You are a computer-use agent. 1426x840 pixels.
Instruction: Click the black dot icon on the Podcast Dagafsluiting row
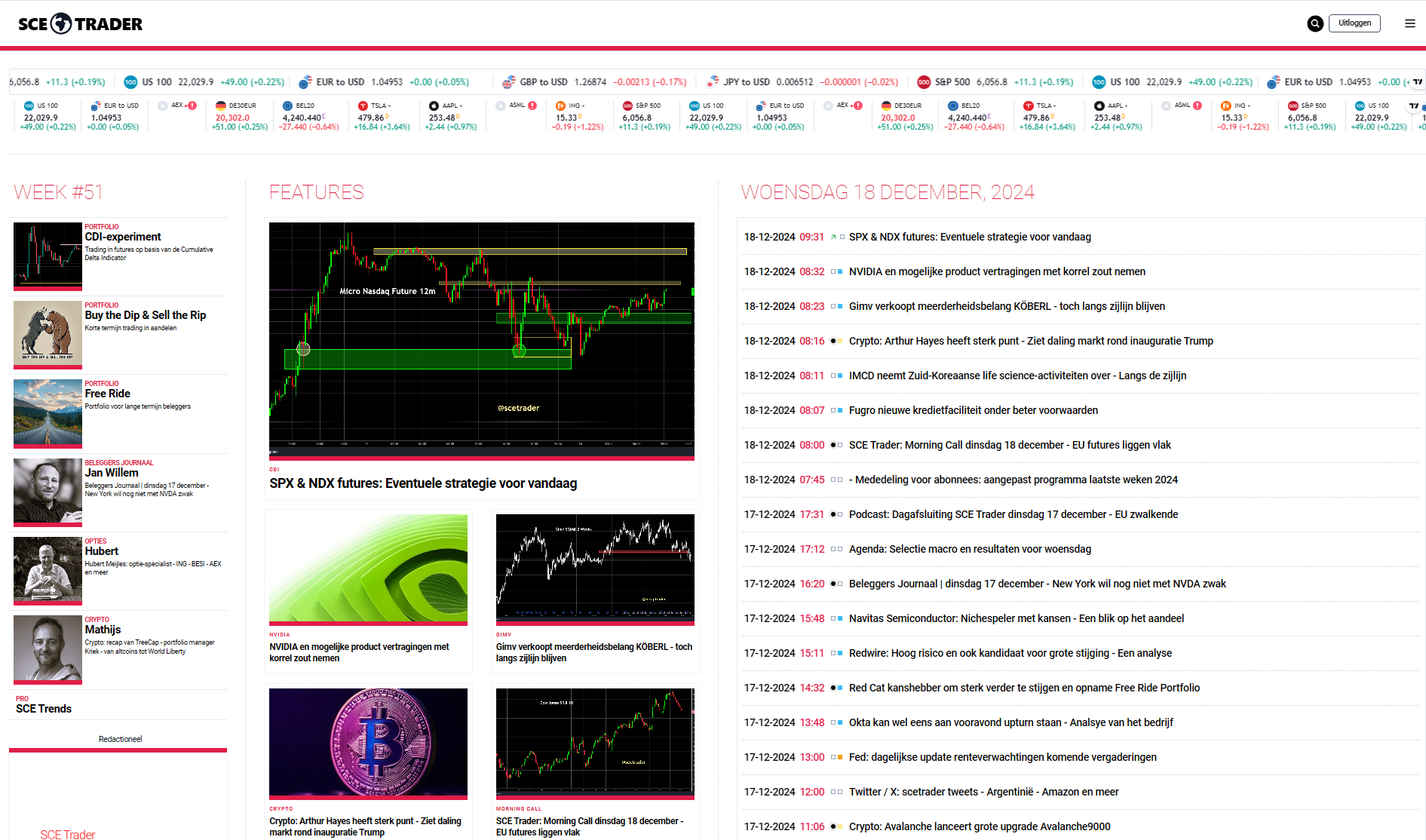click(833, 514)
